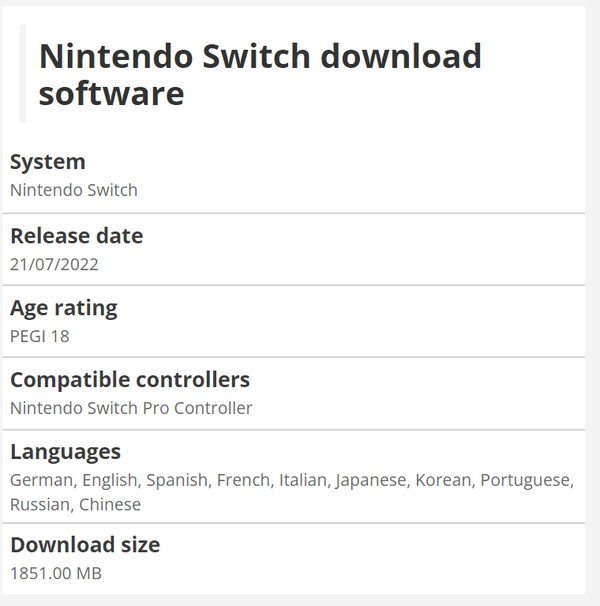Click the 'PEGI 18' rating text

click(40, 336)
